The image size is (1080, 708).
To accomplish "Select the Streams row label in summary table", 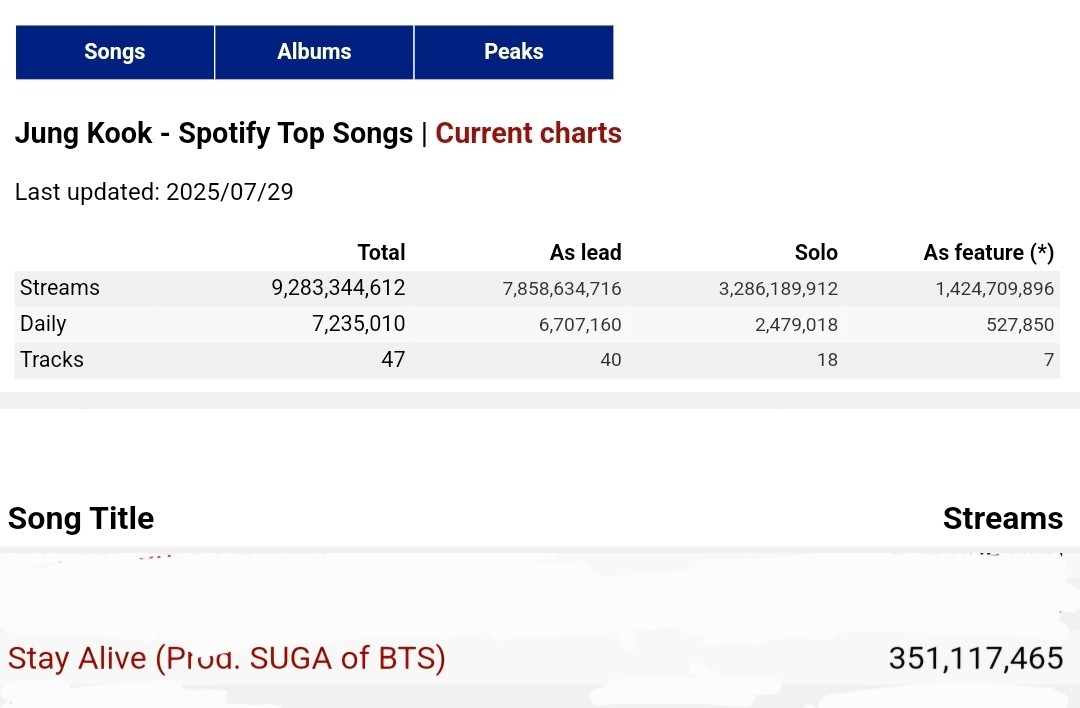I will (60, 288).
